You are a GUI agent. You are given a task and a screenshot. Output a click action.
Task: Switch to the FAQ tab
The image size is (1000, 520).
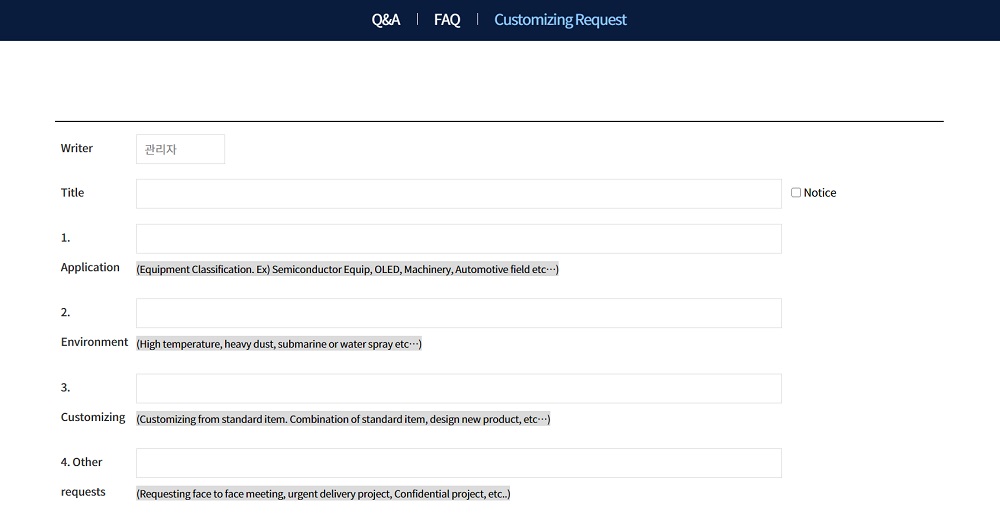pos(447,20)
